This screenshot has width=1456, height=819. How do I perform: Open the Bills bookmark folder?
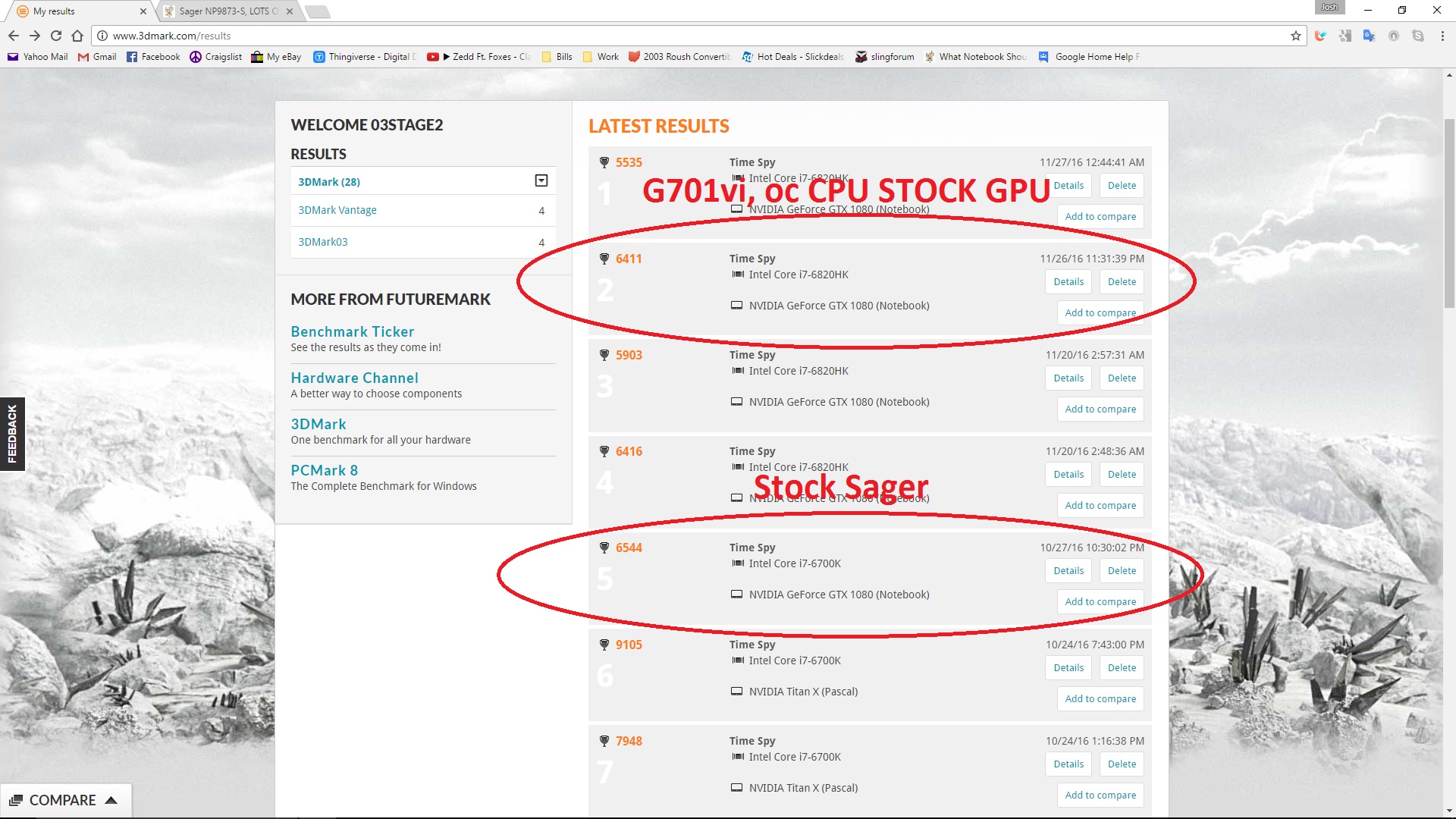click(x=557, y=57)
